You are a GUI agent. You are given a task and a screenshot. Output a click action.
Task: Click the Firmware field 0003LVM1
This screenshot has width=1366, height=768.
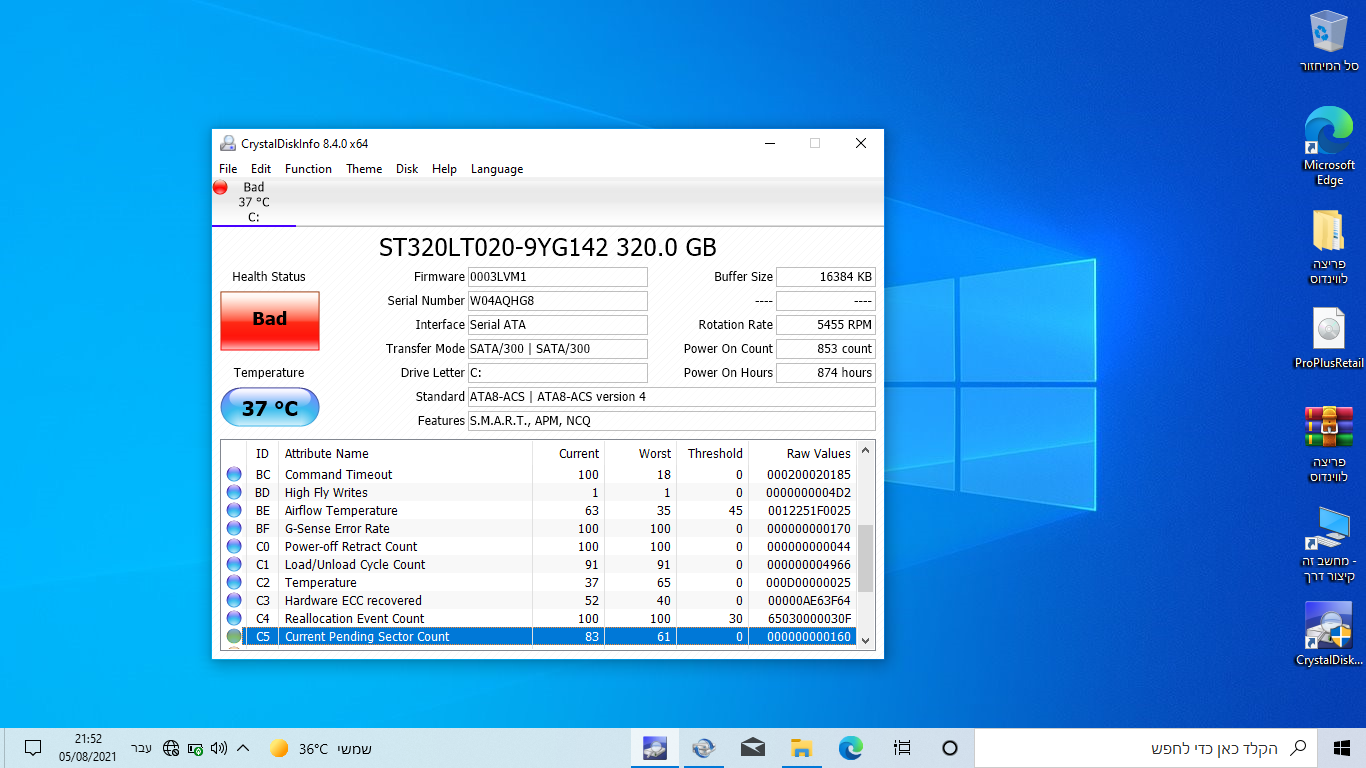tap(558, 277)
